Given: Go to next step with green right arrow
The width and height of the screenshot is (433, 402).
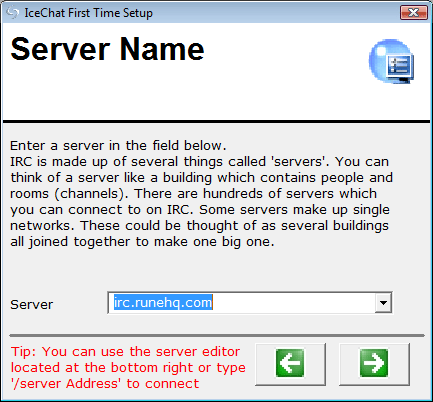Looking at the screenshot, I should [x=374, y=364].
